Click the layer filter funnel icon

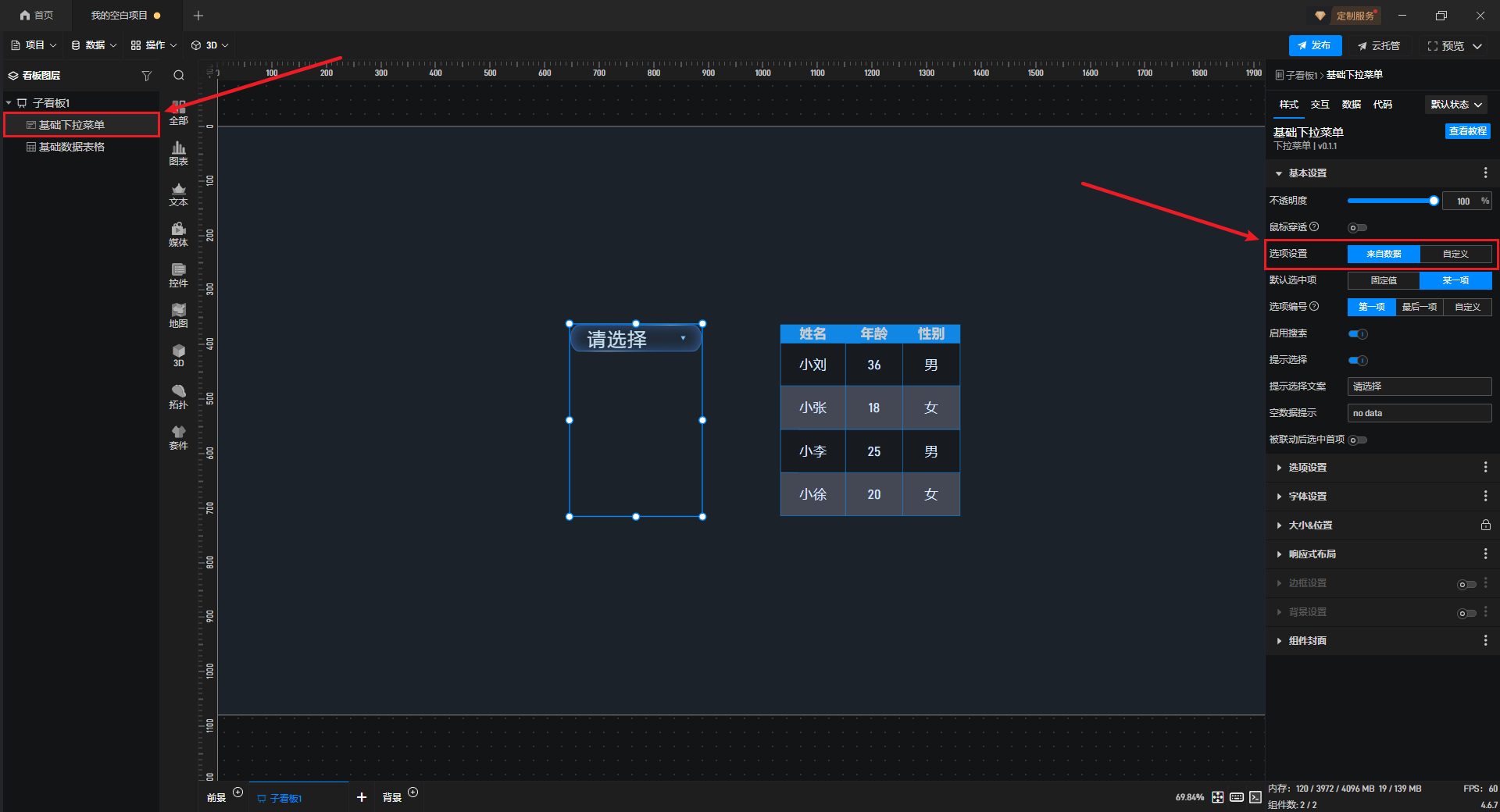click(146, 76)
